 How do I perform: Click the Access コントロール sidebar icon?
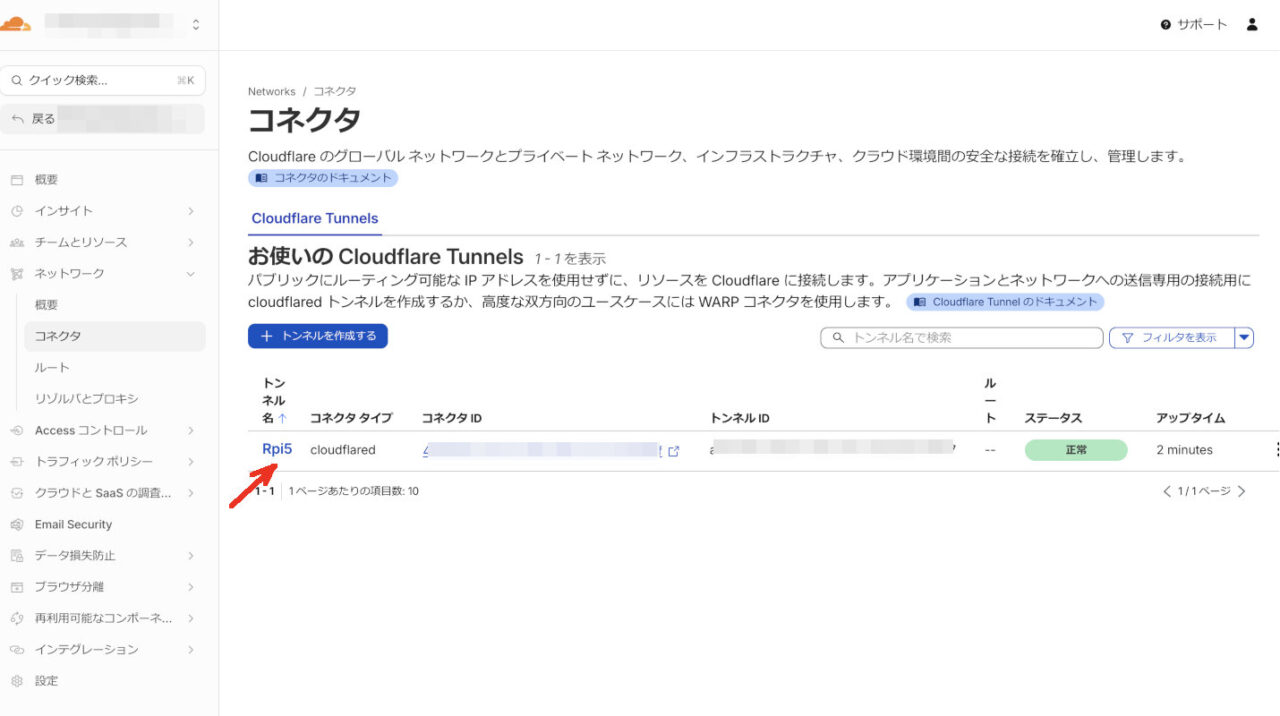[16, 430]
